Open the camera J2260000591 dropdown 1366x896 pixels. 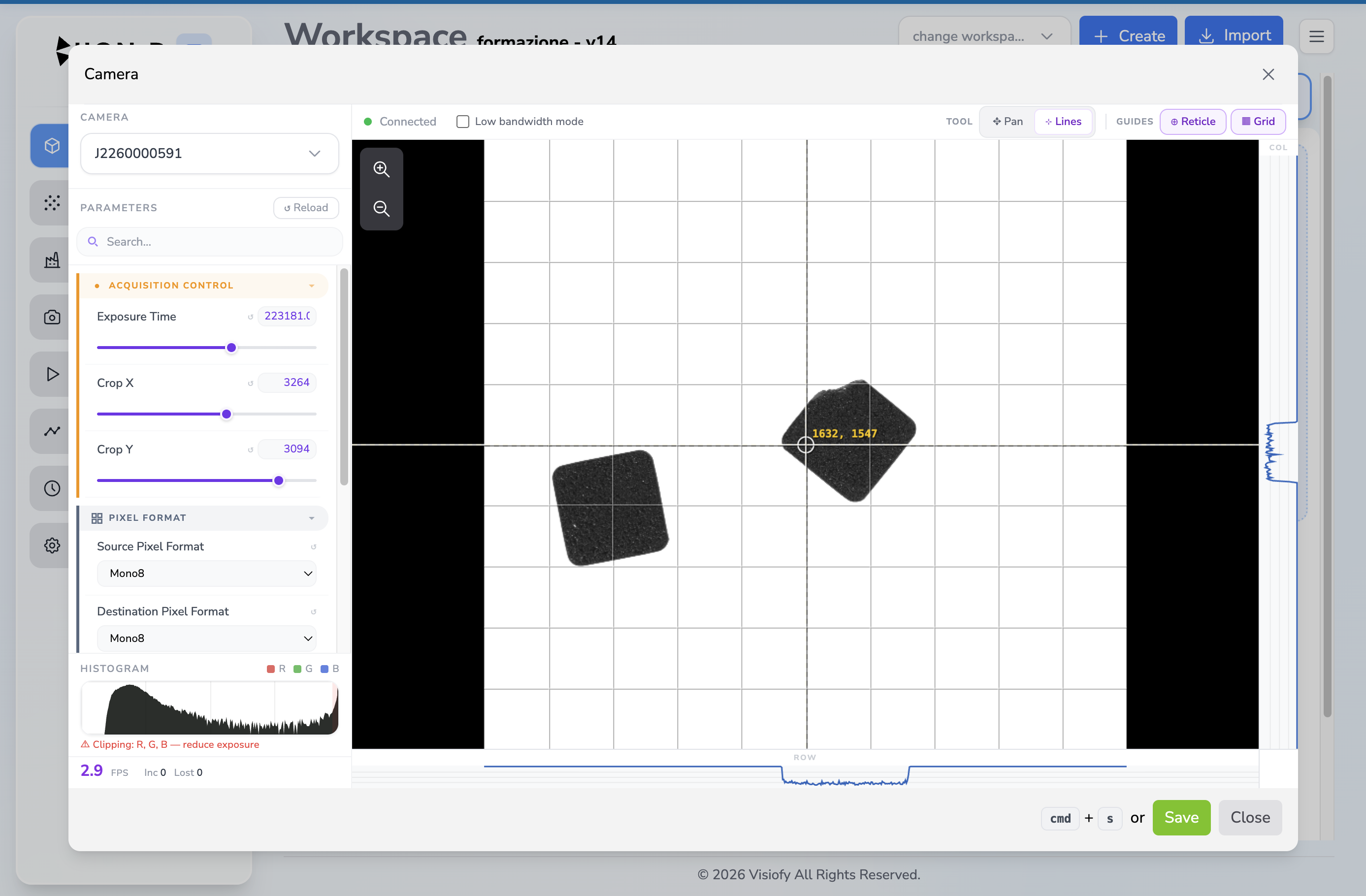209,153
